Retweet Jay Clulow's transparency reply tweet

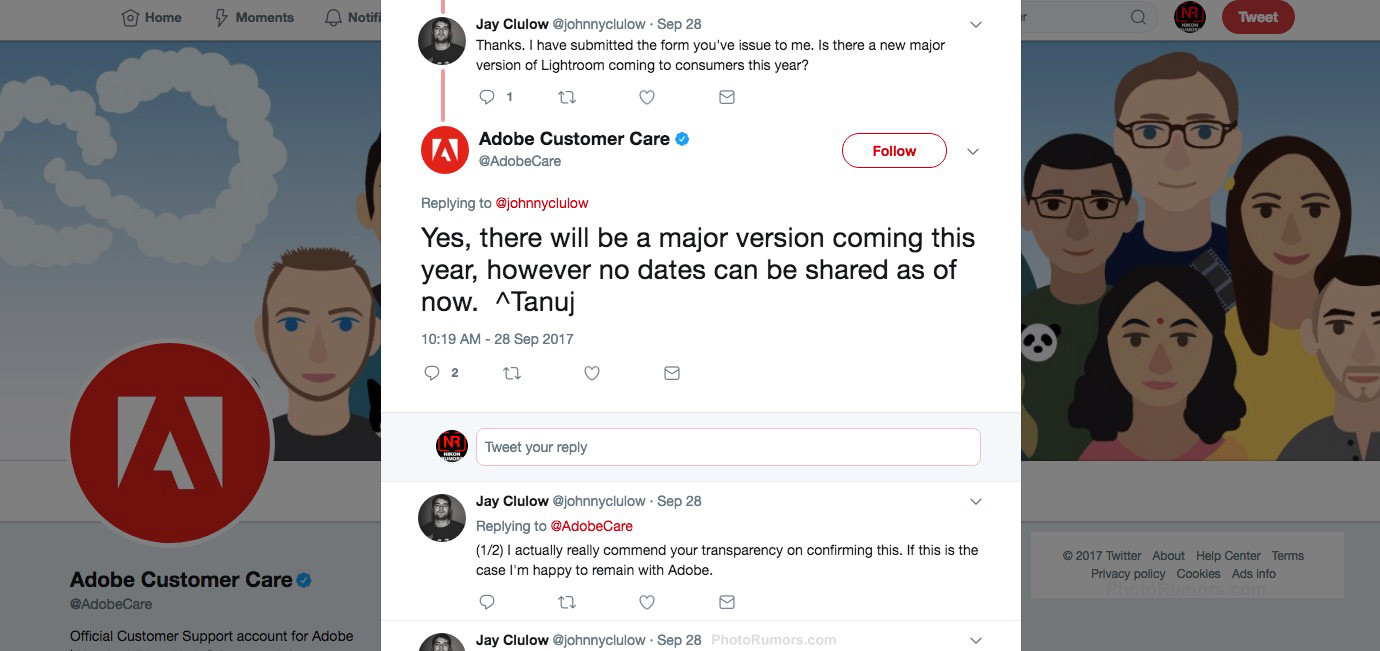pyautogui.click(x=567, y=602)
